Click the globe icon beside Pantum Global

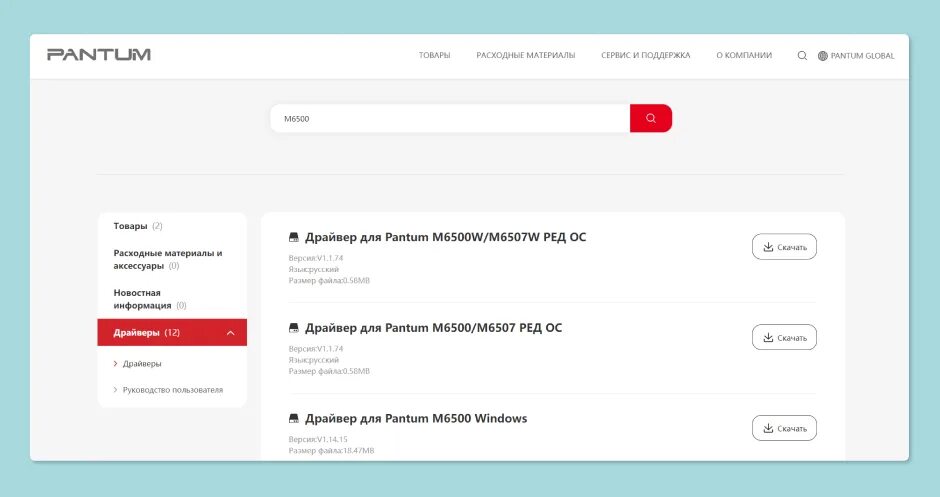(822, 56)
